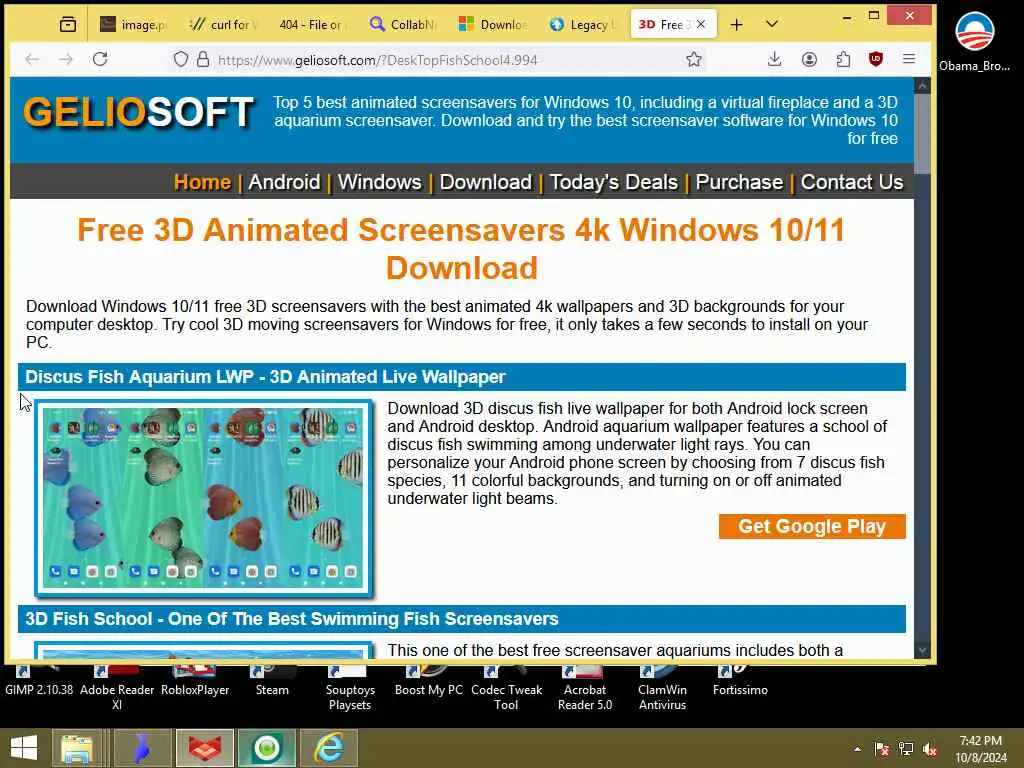This screenshot has width=1024, height=768.
Task: Open the Souptoys Playsets desktop shortcut
Action: [350, 688]
